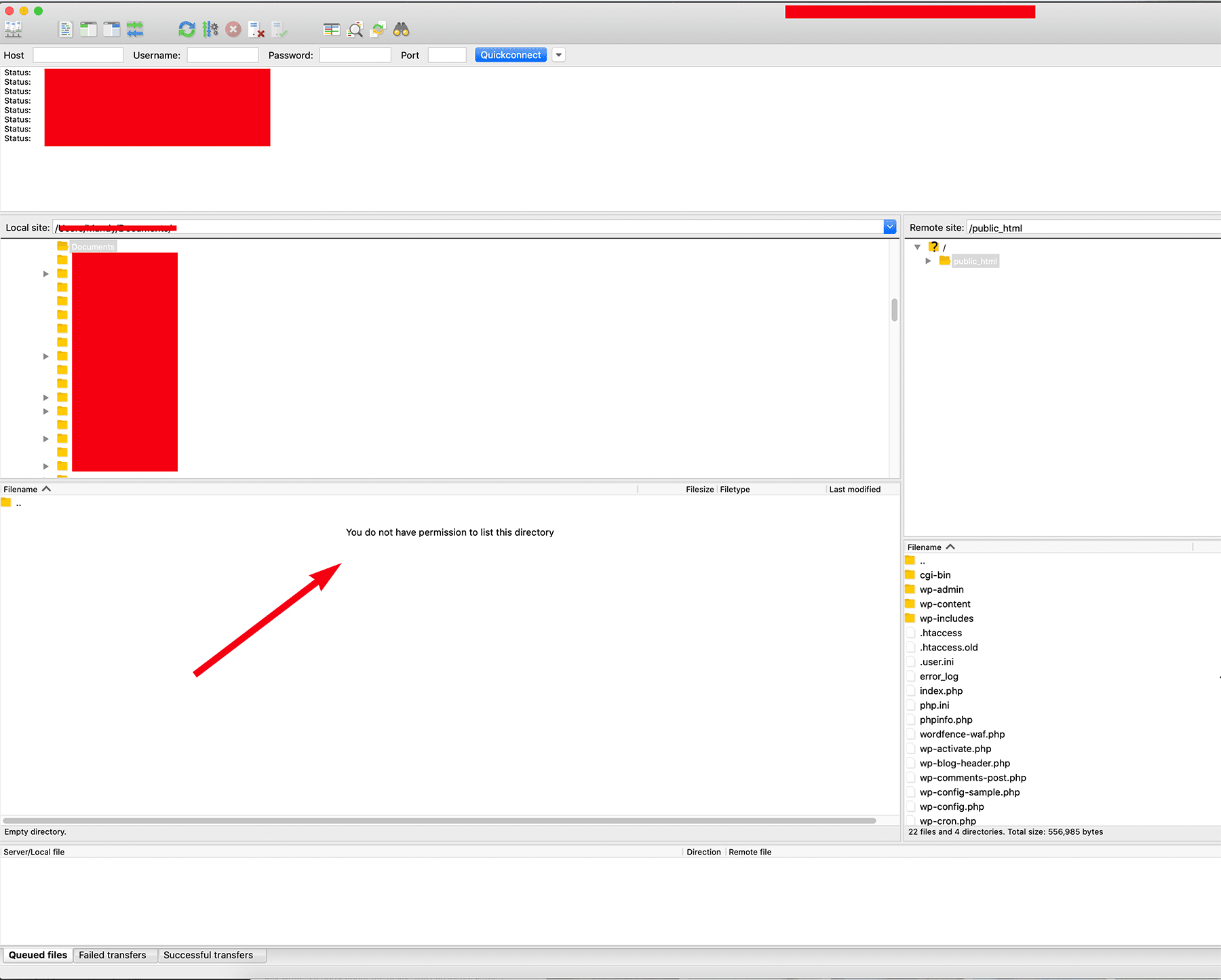Open the Quickconnect history dropdown arrow
This screenshot has height=980, width=1221.
click(559, 55)
